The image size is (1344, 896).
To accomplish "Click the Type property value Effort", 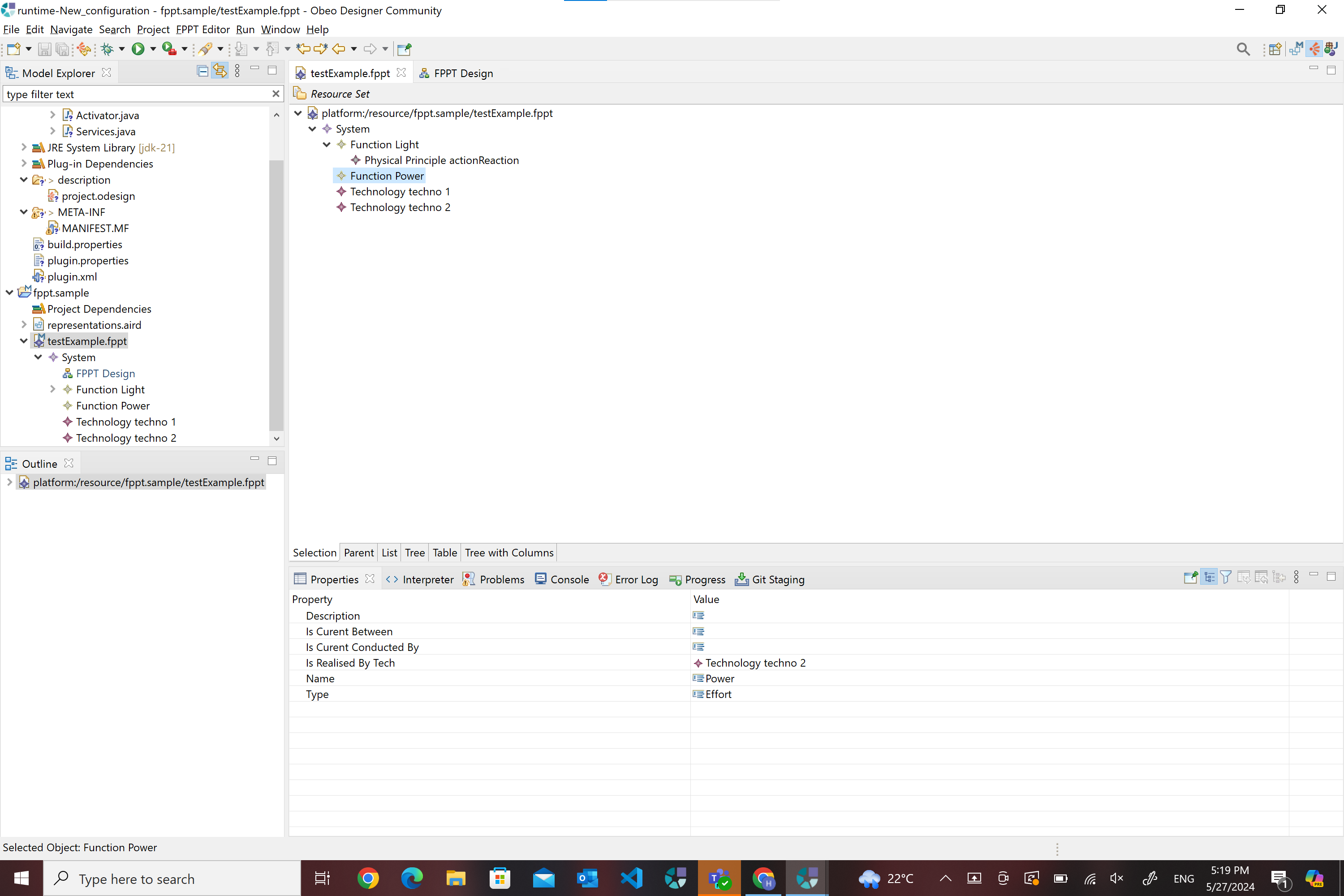I will (x=718, y=694).
